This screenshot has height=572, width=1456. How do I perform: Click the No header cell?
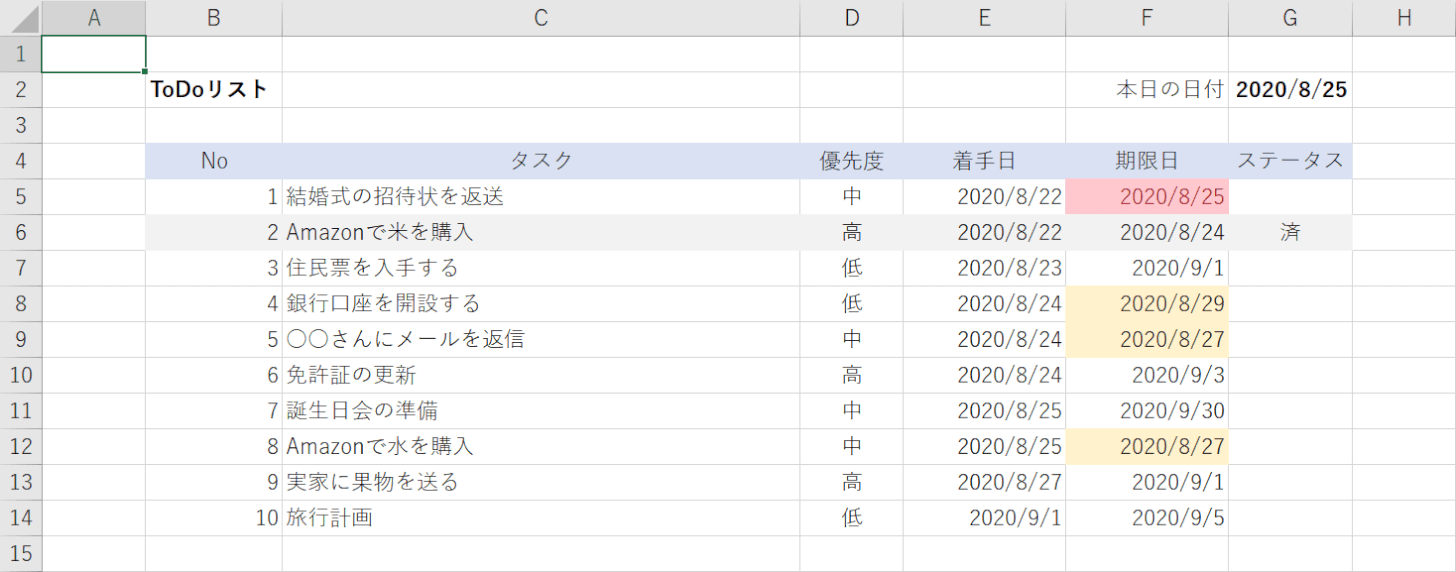click(x=214, y=161)
